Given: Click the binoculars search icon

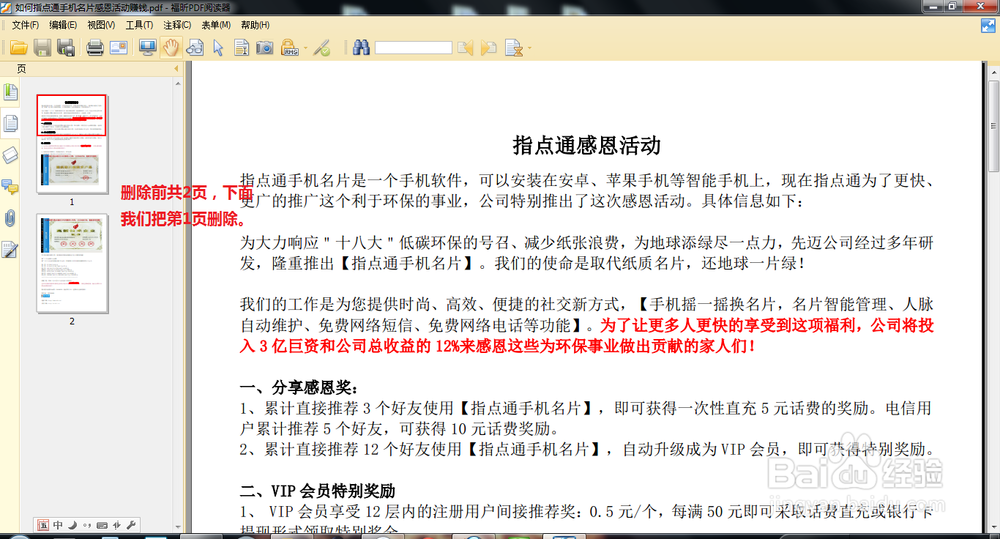Looking at the screenshot, I should (x=361, y=48).
